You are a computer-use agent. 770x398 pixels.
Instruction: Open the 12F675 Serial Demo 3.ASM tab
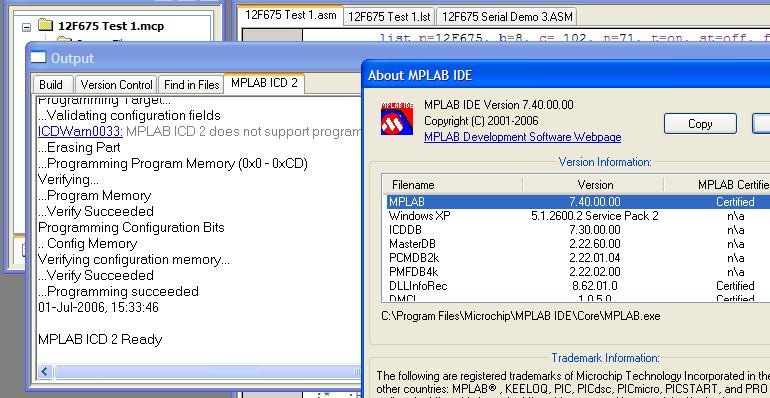[507, 17]
